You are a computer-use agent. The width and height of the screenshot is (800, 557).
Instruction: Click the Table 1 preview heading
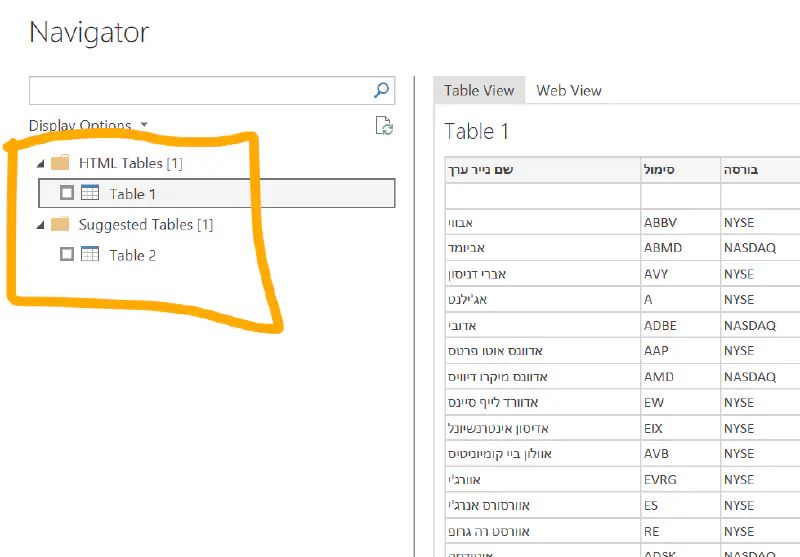tap(477, 131)
